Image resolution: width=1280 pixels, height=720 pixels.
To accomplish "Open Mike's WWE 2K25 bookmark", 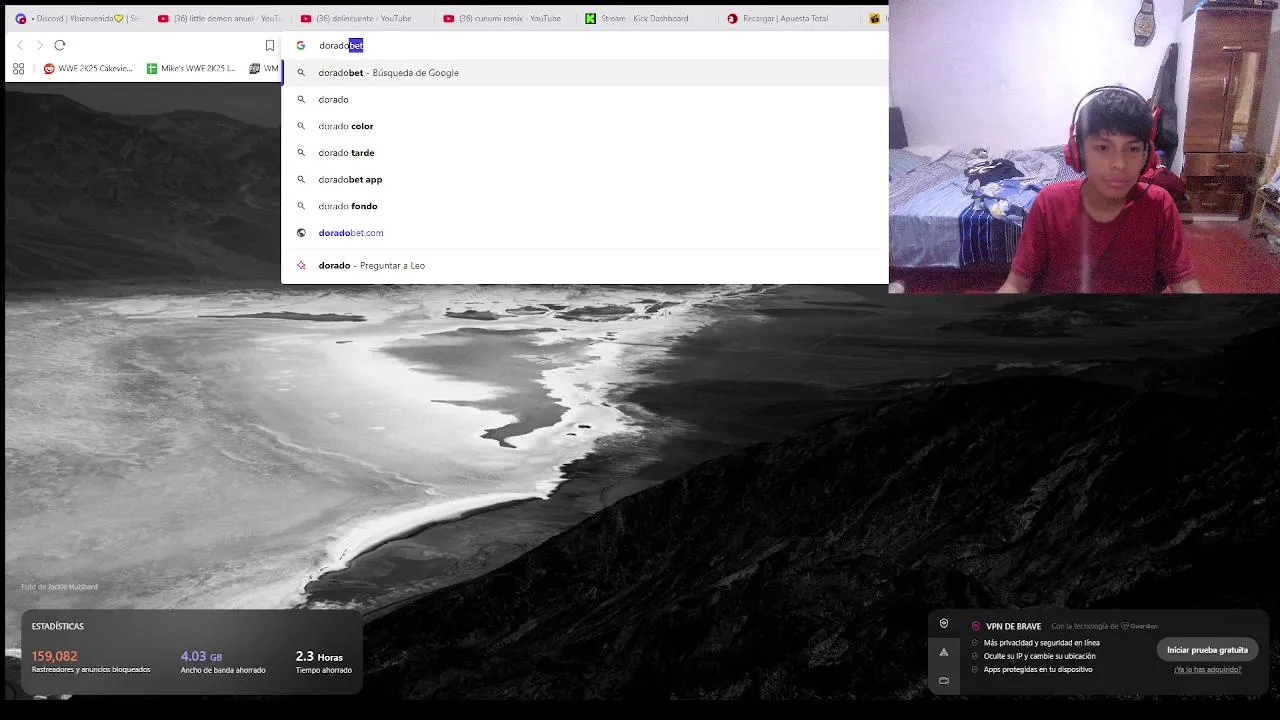I will (x=191, y=69).
